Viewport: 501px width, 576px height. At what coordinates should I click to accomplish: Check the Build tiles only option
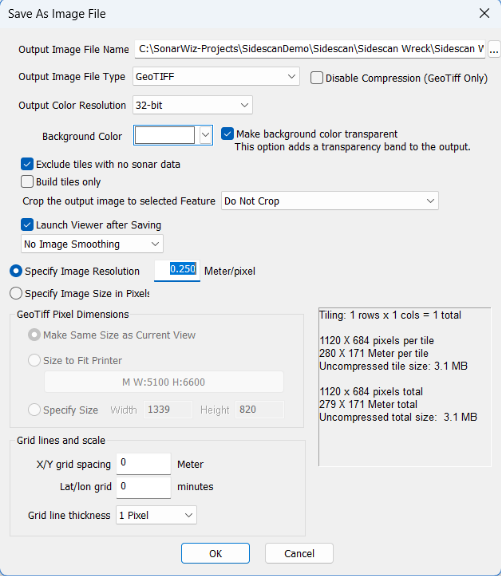click(x=27, y=181)
